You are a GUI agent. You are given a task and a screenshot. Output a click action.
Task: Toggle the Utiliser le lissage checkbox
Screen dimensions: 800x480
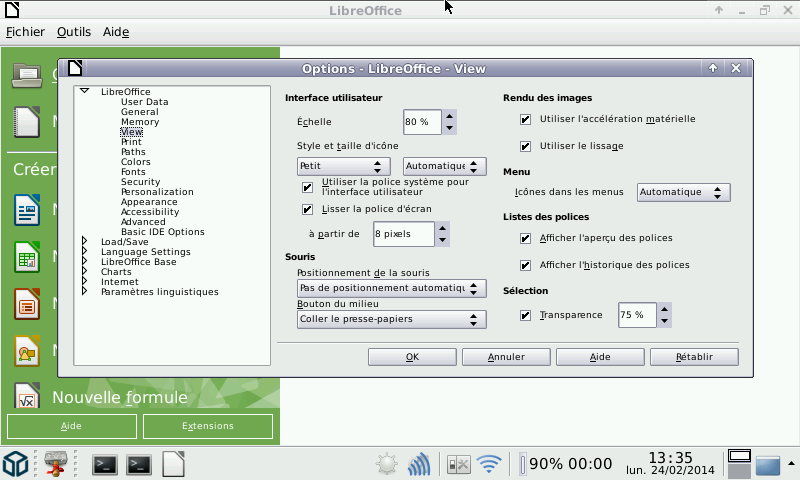[526, 146]
